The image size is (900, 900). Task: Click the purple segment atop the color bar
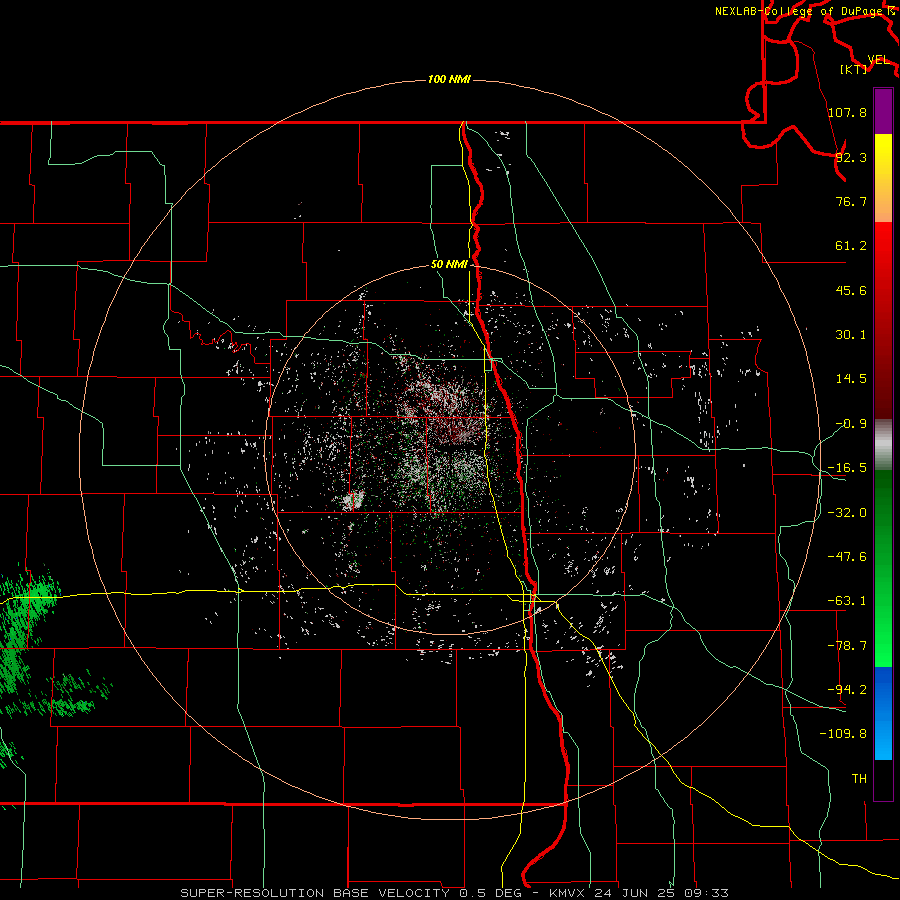pos(883,112)
